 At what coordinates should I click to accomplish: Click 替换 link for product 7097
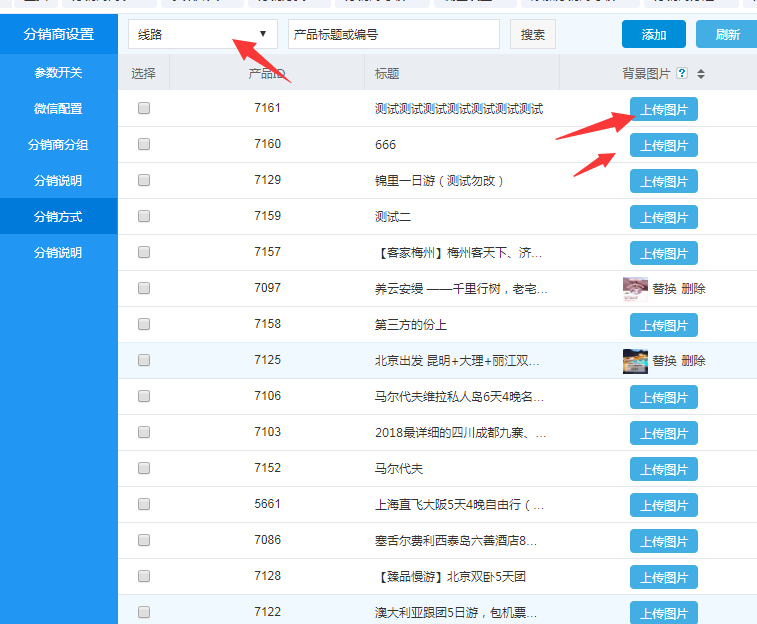(664, 289)
